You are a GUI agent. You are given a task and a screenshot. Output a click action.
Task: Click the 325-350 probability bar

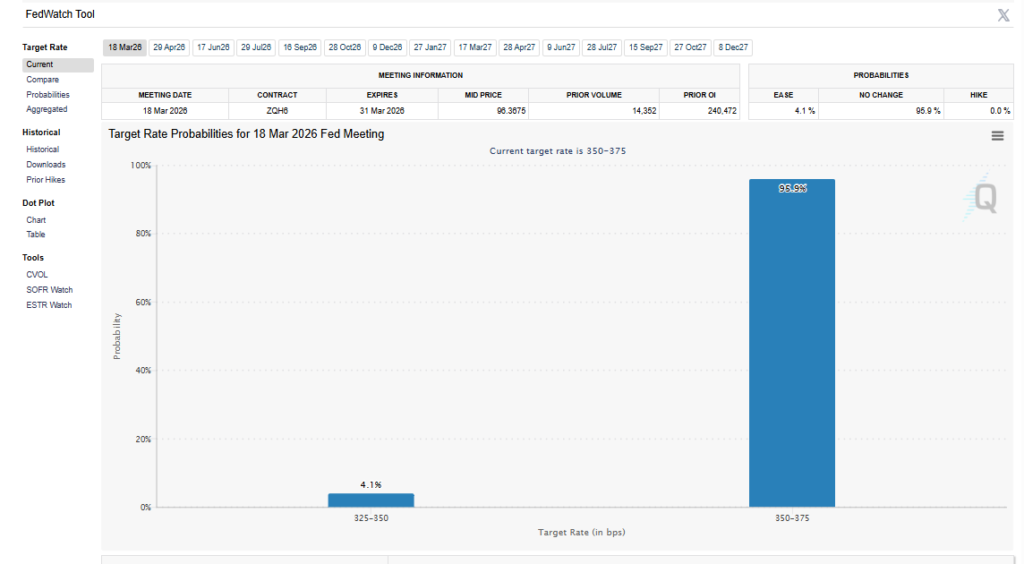(x=370, y=500)
